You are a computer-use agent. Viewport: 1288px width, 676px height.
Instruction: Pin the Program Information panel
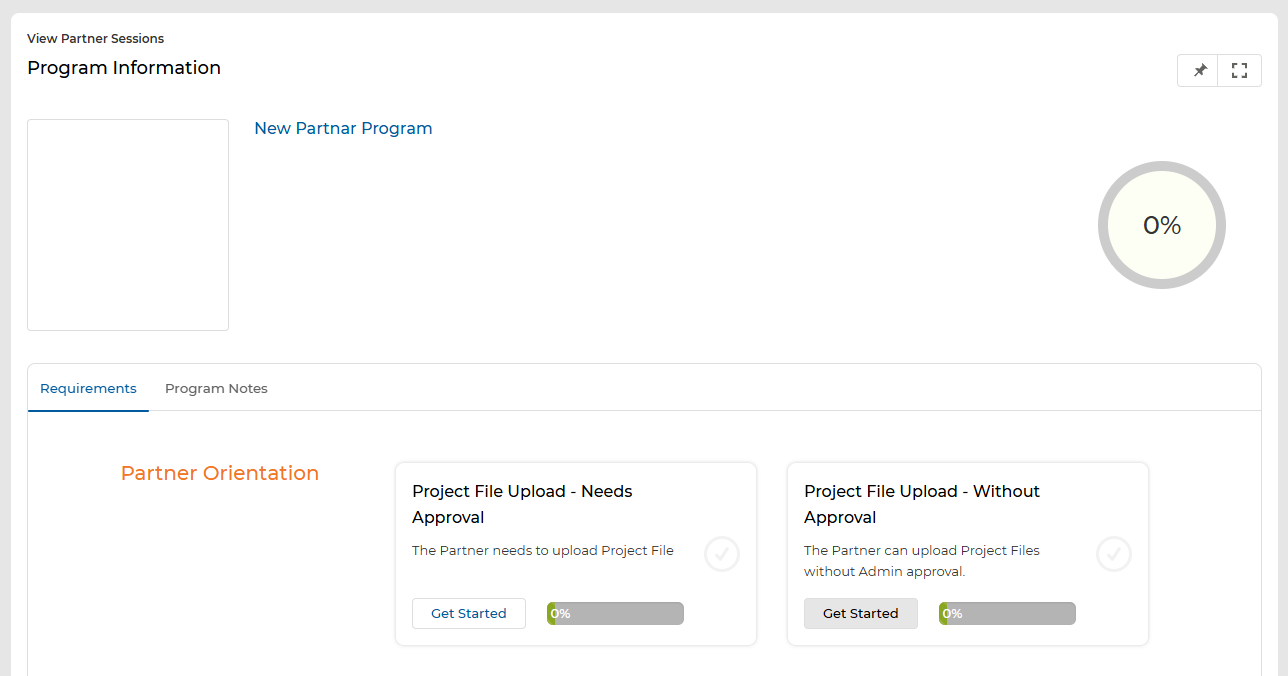coord(1198,71)
